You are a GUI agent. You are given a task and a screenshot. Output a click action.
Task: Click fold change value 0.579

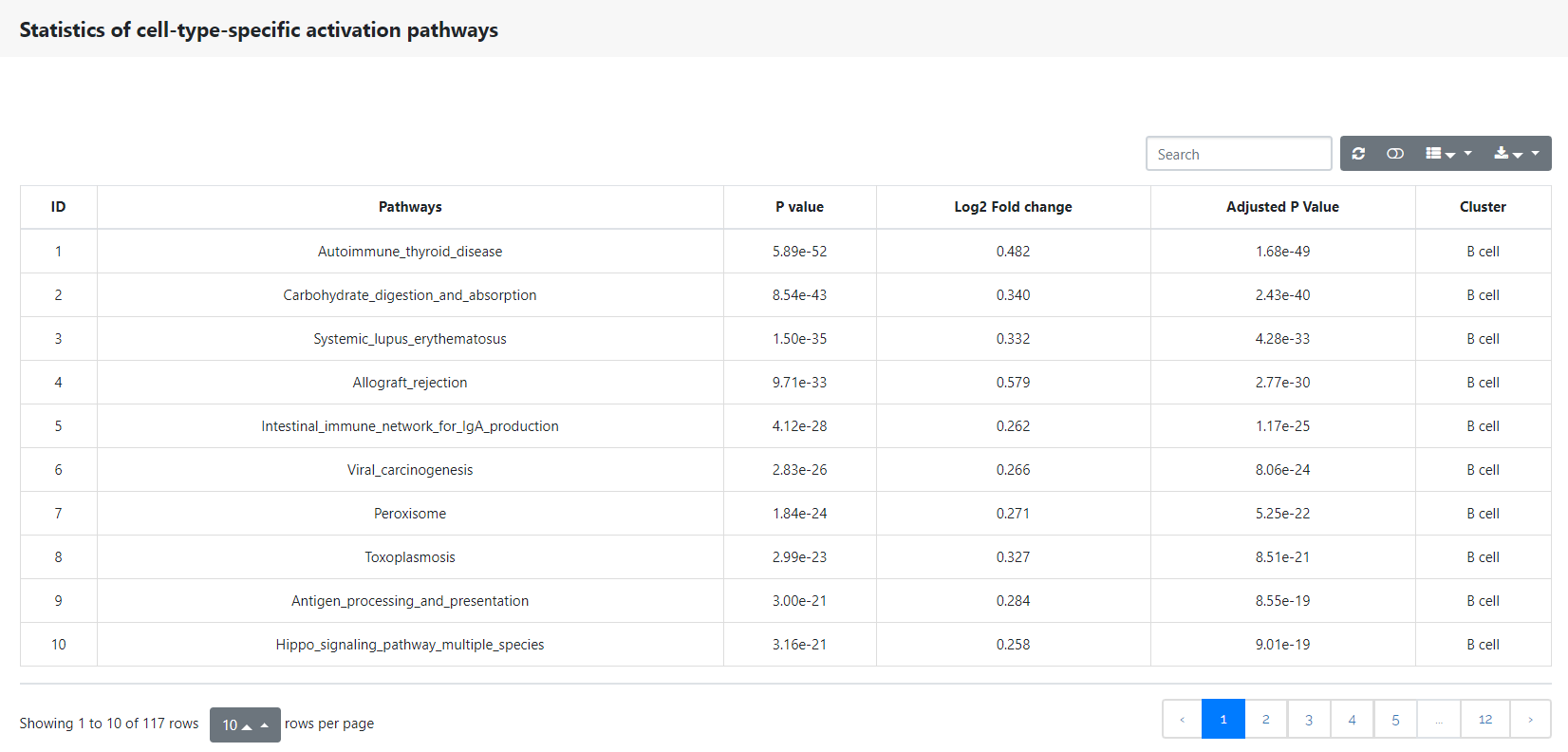coord(1013,383)
